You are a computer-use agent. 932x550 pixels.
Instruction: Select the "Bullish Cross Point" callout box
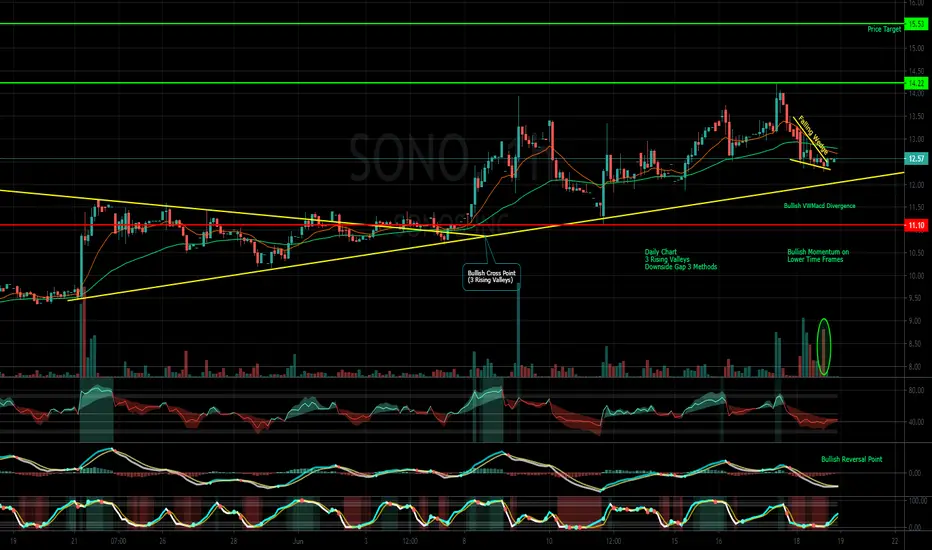491,276
